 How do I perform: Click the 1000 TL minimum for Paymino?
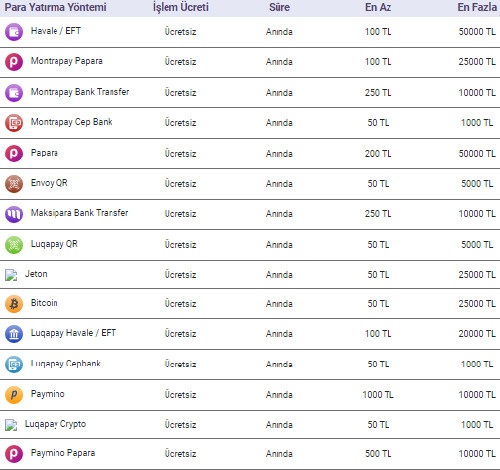click(378, 395)
